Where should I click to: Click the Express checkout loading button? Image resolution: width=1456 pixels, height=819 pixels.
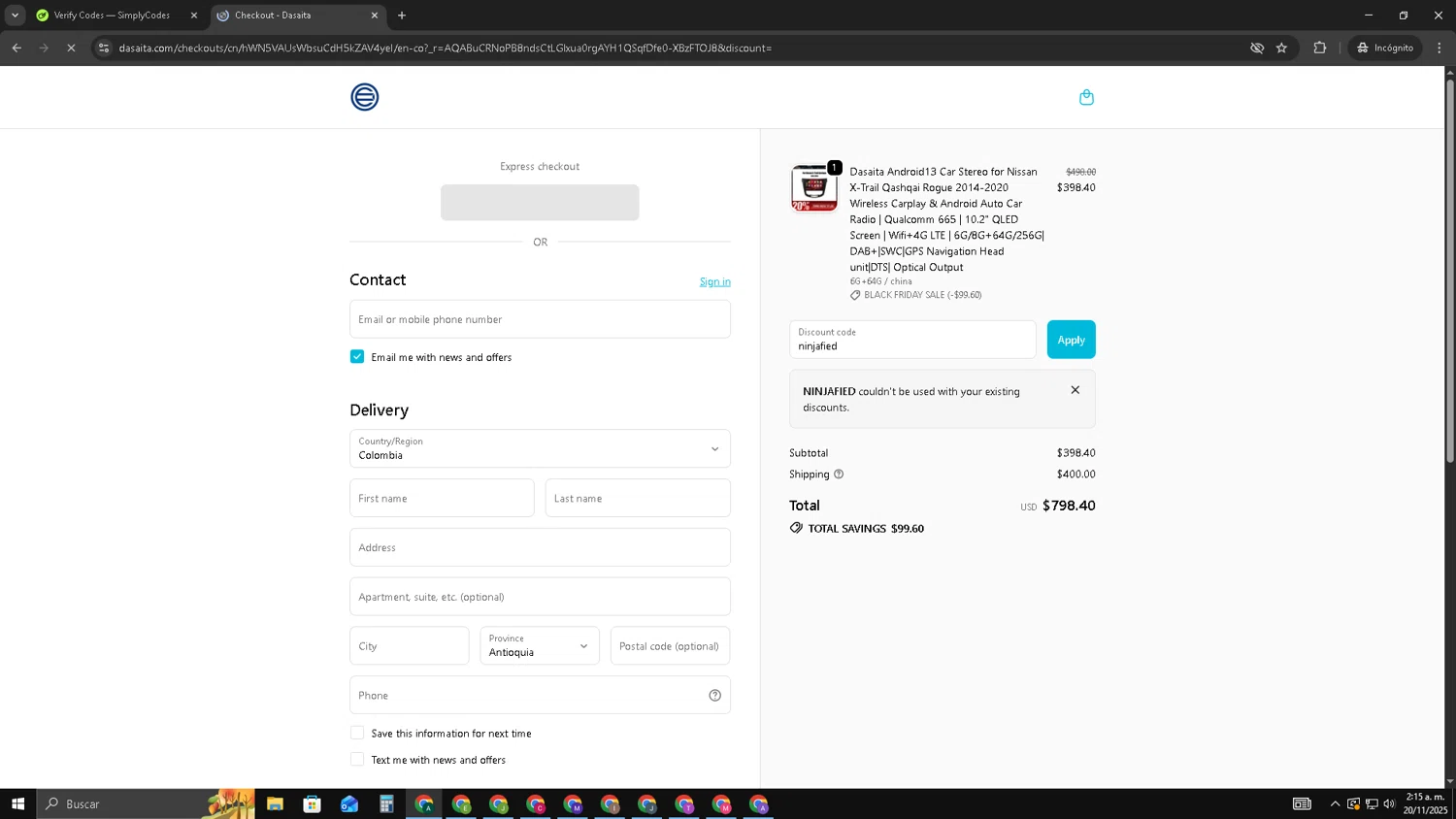[540, 203]
